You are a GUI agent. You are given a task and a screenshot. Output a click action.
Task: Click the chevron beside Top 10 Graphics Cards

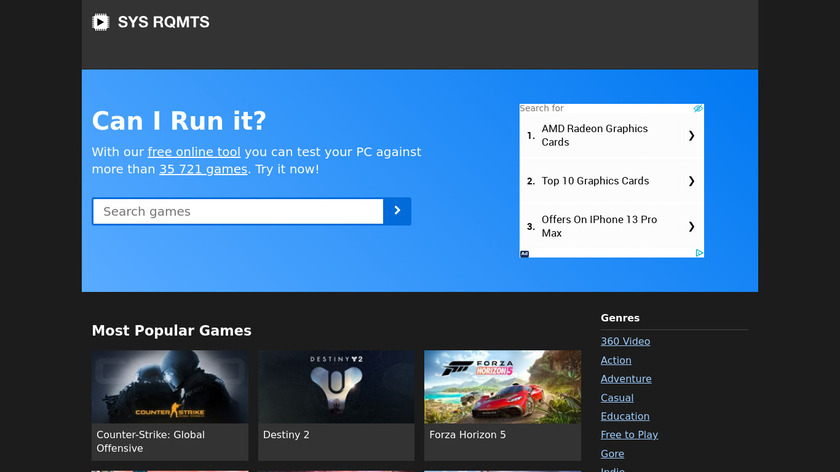(x=691, y=181)
